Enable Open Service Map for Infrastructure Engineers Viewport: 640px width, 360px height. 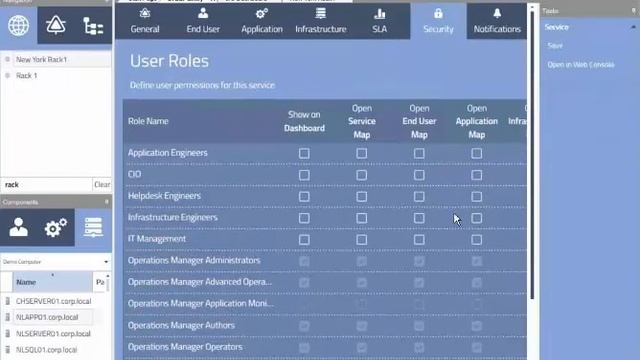pos(362,218)
